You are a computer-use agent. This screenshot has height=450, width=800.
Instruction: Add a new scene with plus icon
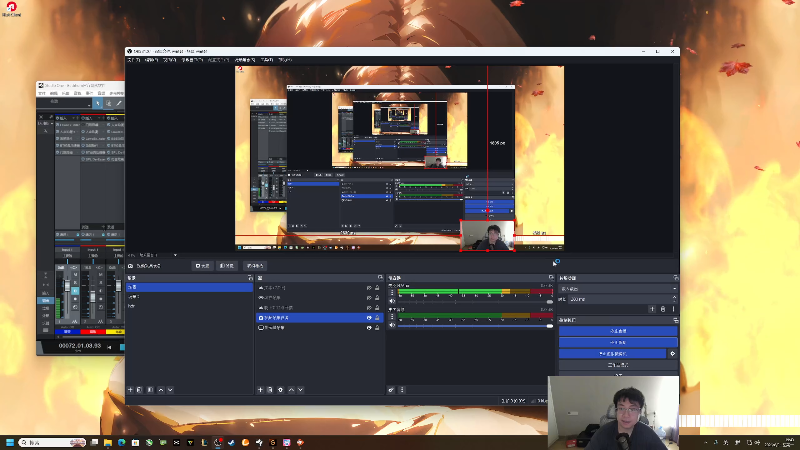click(x=130, y=390)
